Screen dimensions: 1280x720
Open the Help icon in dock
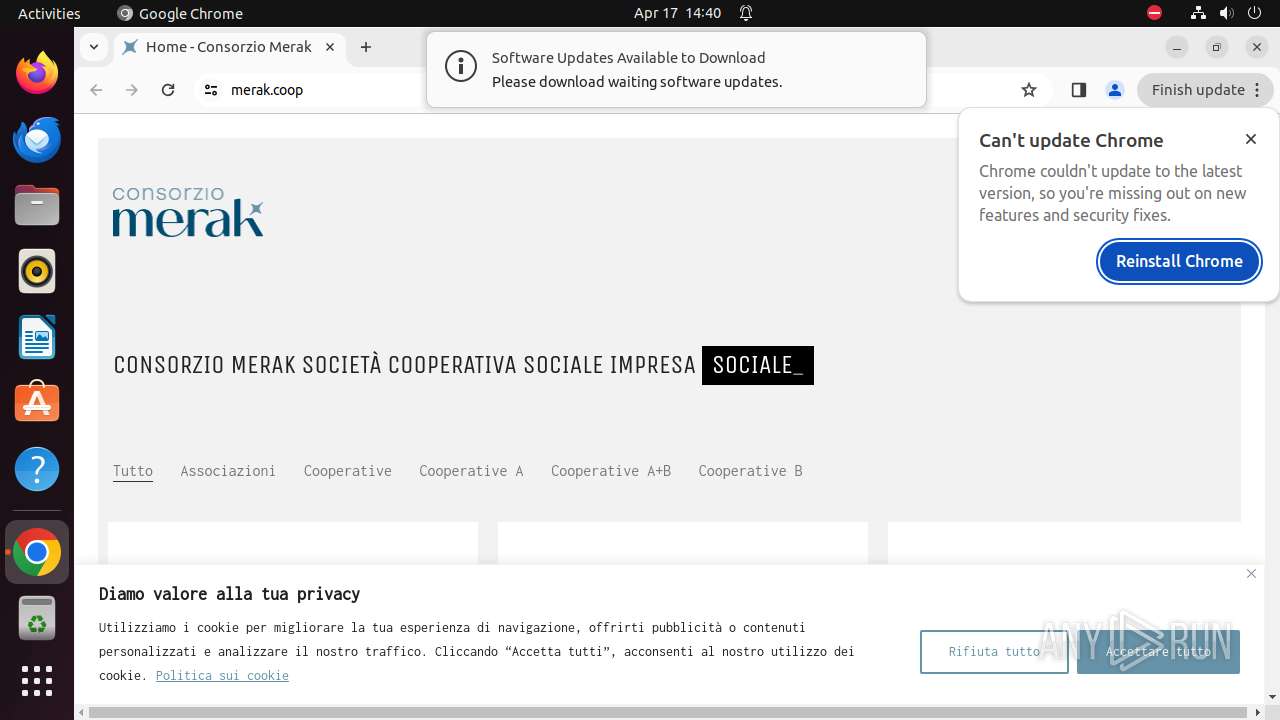37,469
